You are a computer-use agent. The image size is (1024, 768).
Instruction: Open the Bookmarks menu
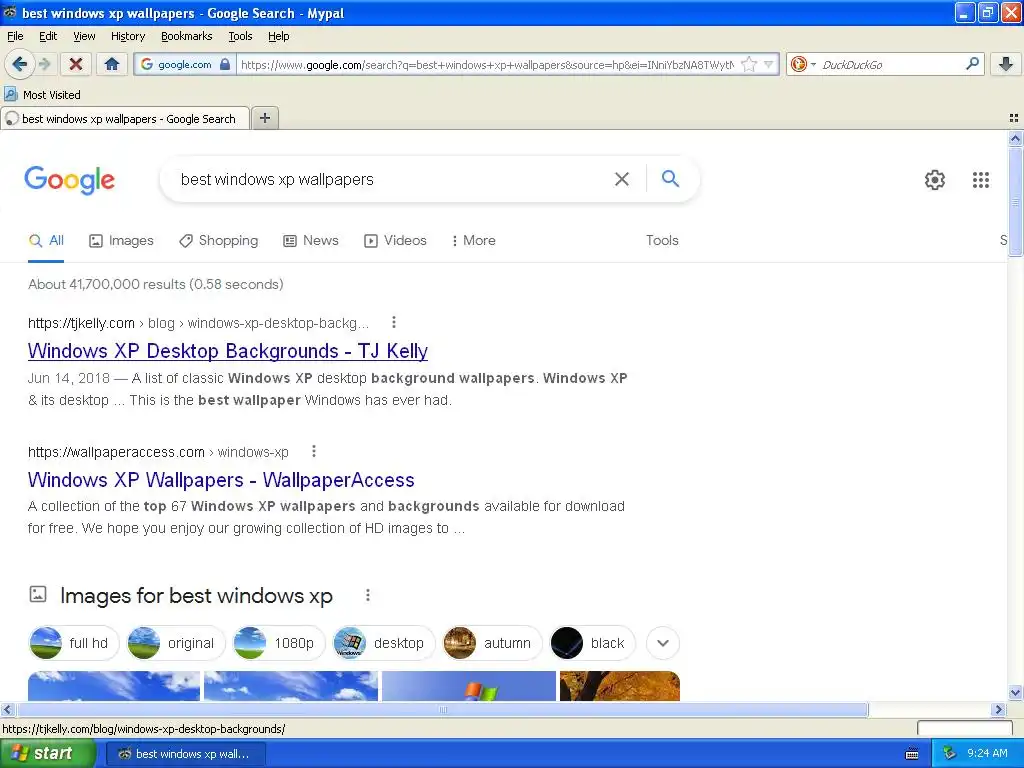pyautogui.click(x=186, y=36)
